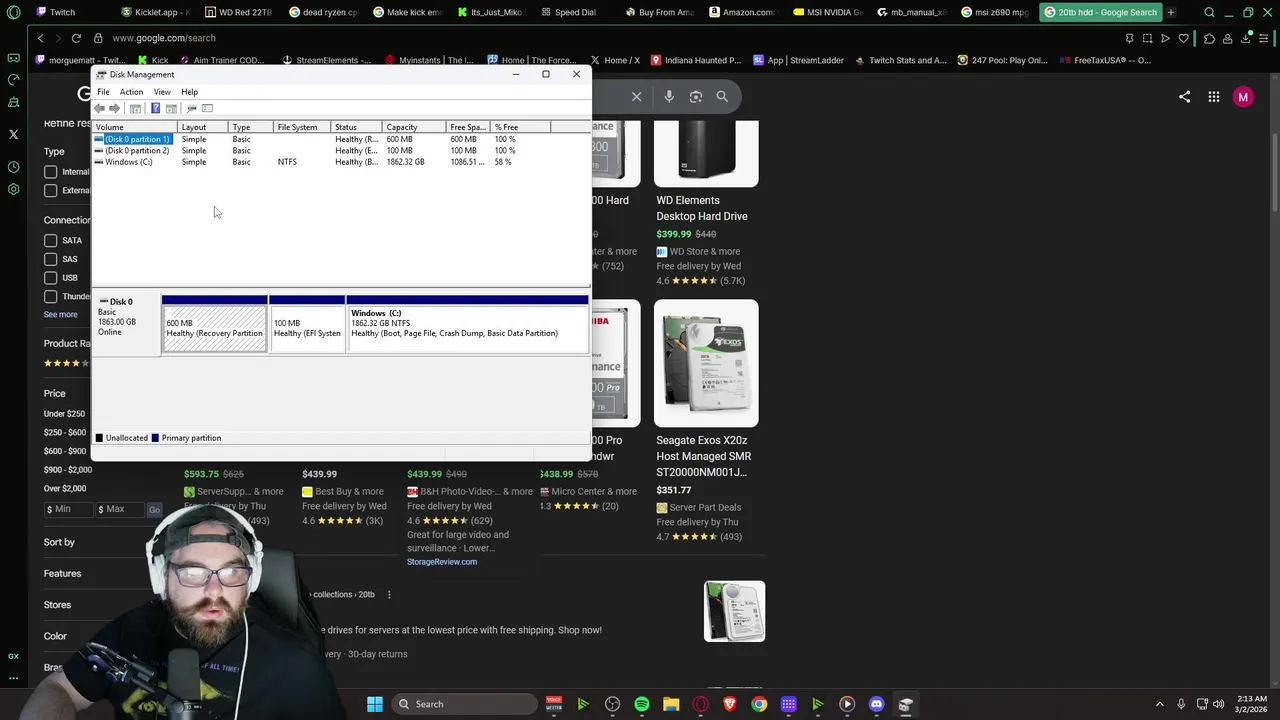The image size is (1280, 720).
Task: Select row '(Disk 0 partition 1)' in volume list
Action: pos(340,139)
